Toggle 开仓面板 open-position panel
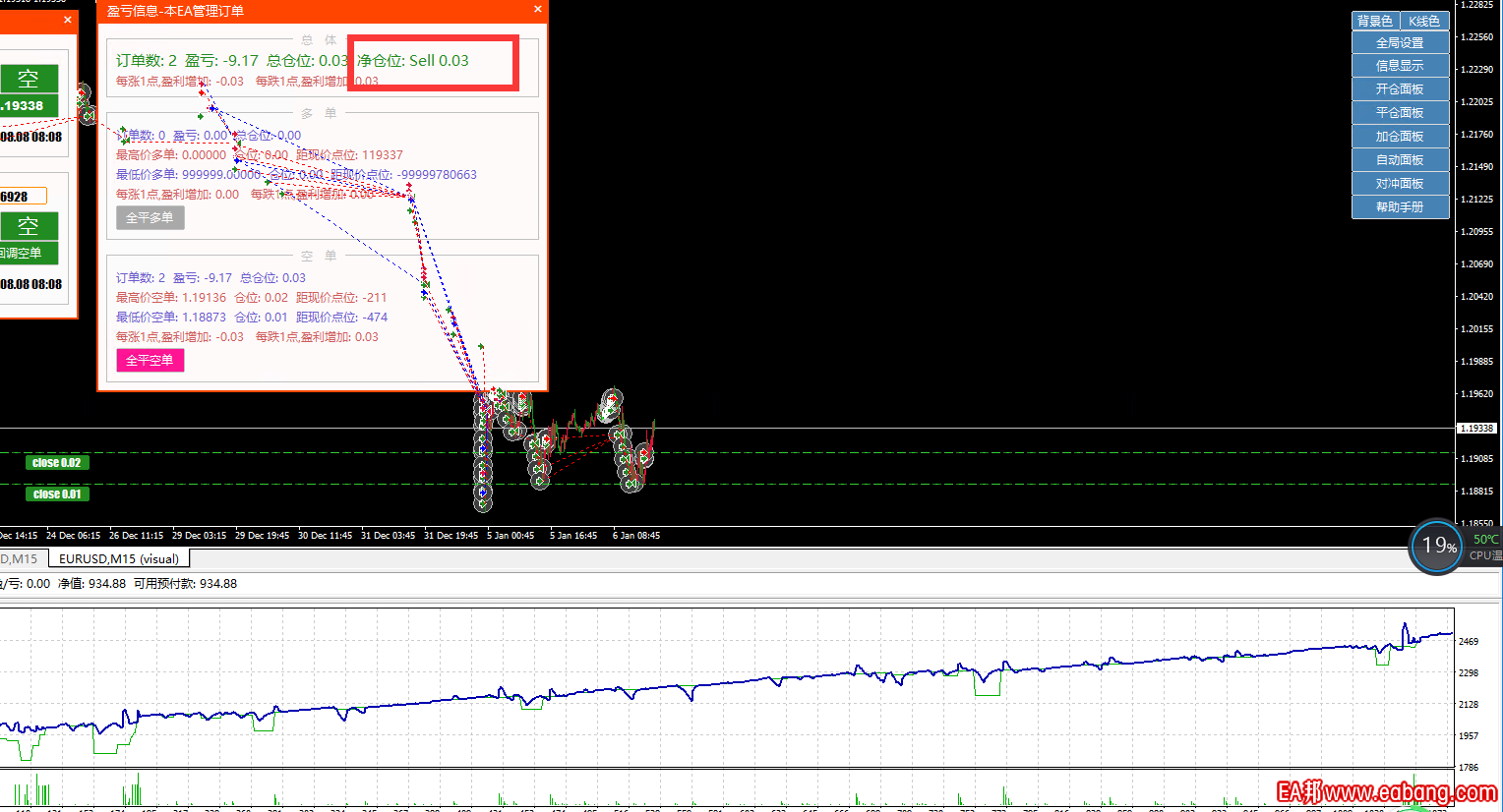Viewport: 1503px width, 812px height. 1400,89
